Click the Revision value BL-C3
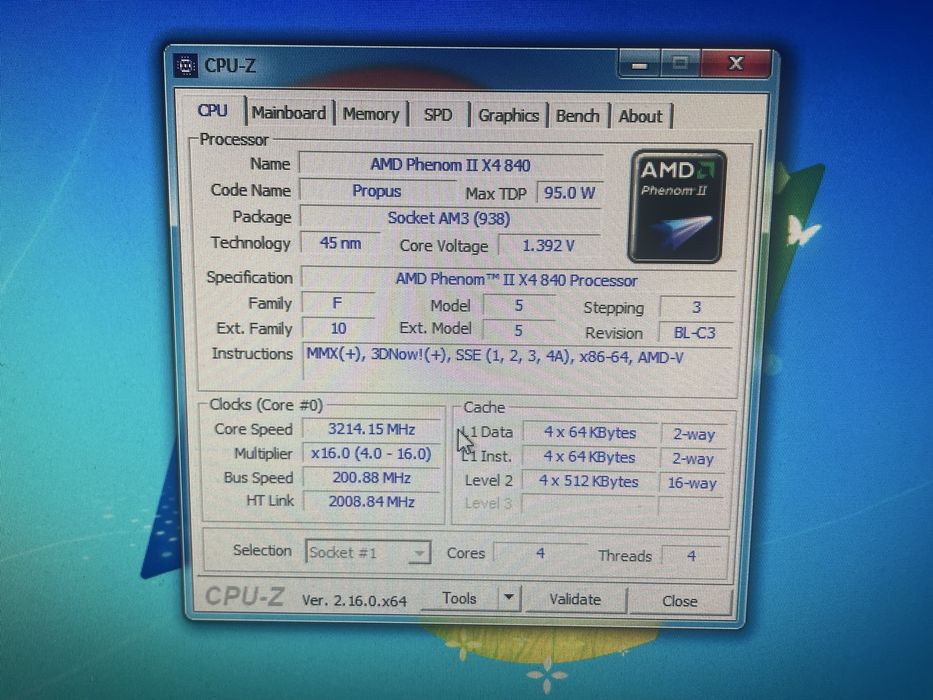933x700 pixels. tap(695, 333)
